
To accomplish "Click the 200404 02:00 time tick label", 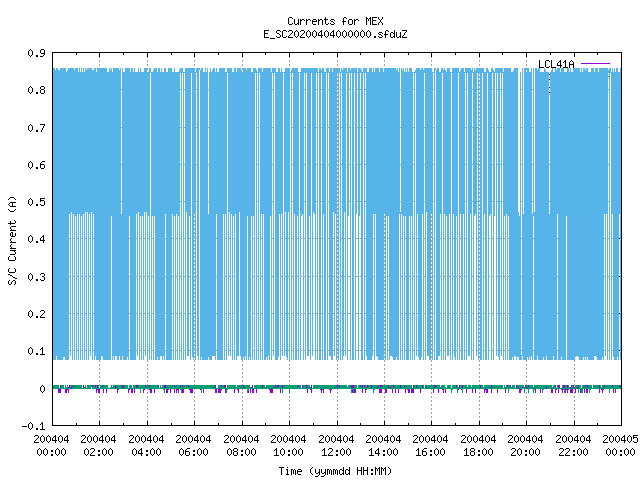I will tap(98, 446).
